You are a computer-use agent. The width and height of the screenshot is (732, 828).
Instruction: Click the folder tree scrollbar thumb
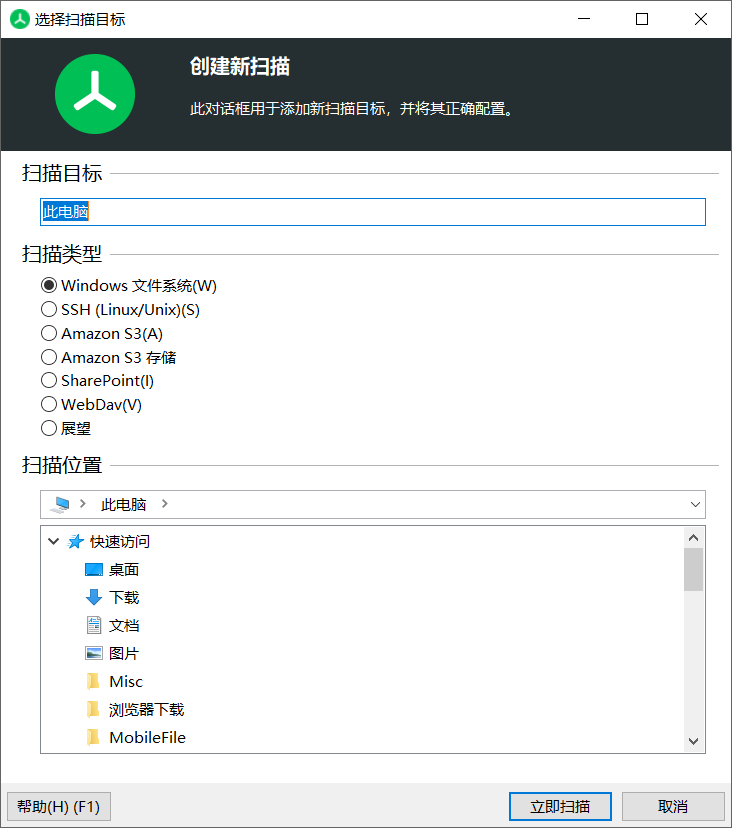click(693, 569)
